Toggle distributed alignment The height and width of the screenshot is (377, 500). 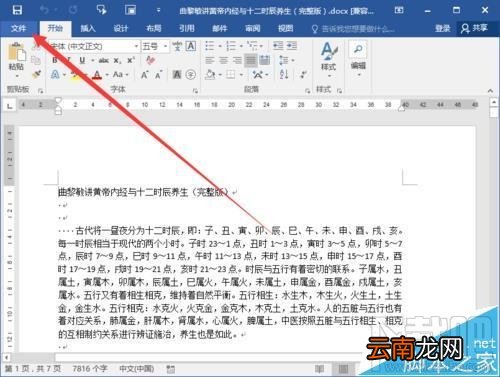tap(265, 60)
